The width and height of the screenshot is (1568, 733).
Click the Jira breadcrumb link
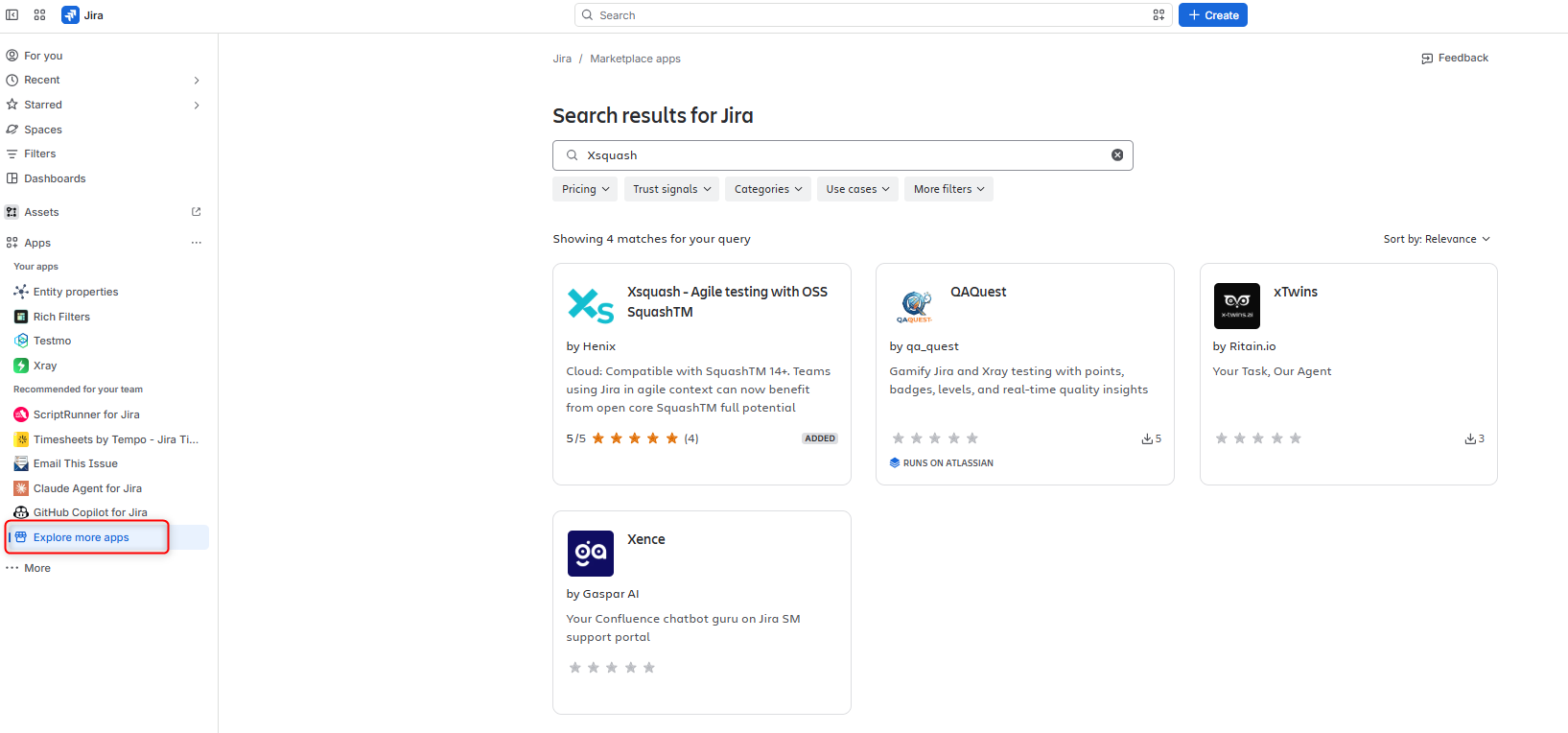562,59
